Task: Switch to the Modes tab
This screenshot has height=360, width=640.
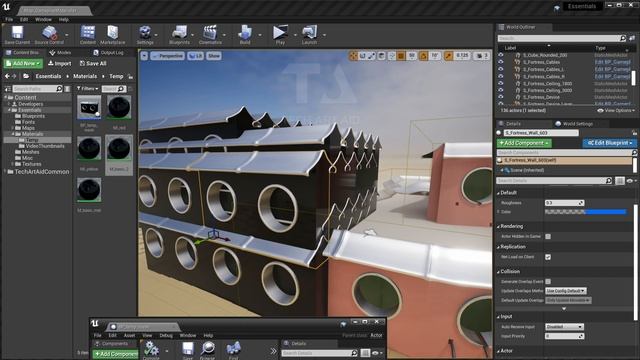Action: [60, 53]
